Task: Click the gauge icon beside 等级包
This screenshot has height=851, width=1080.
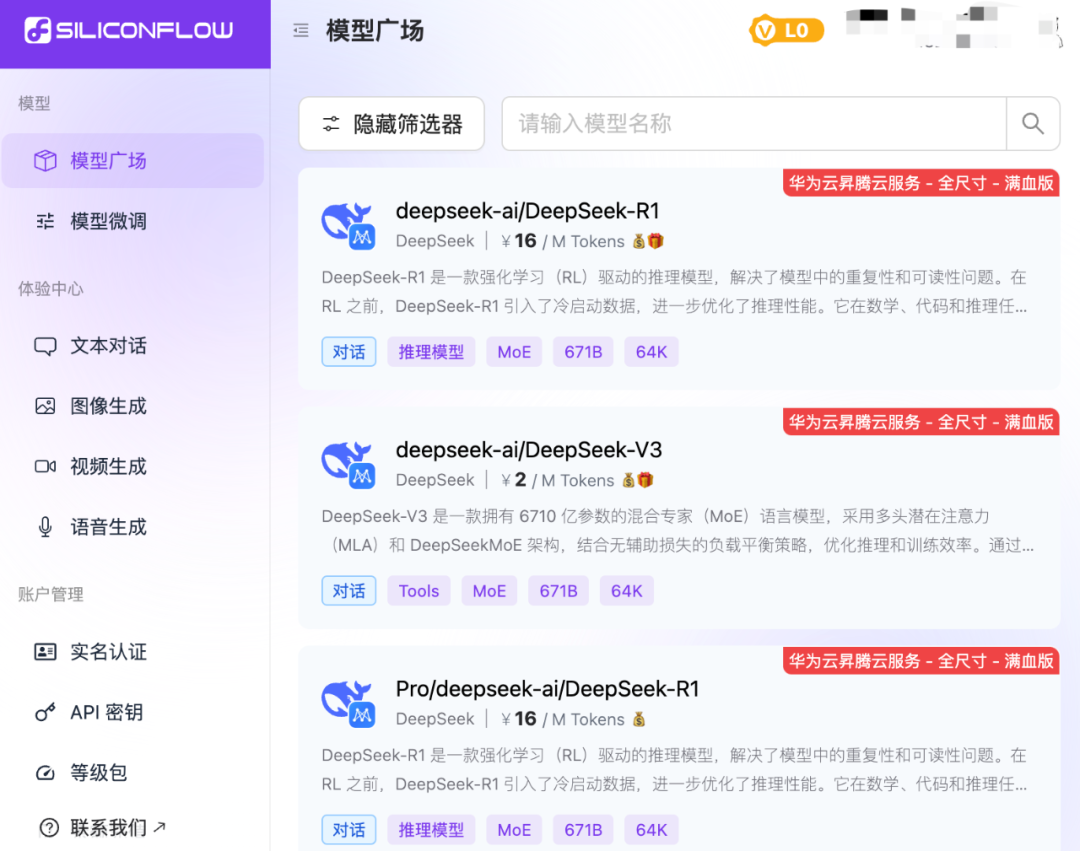Action: point(45,773)
